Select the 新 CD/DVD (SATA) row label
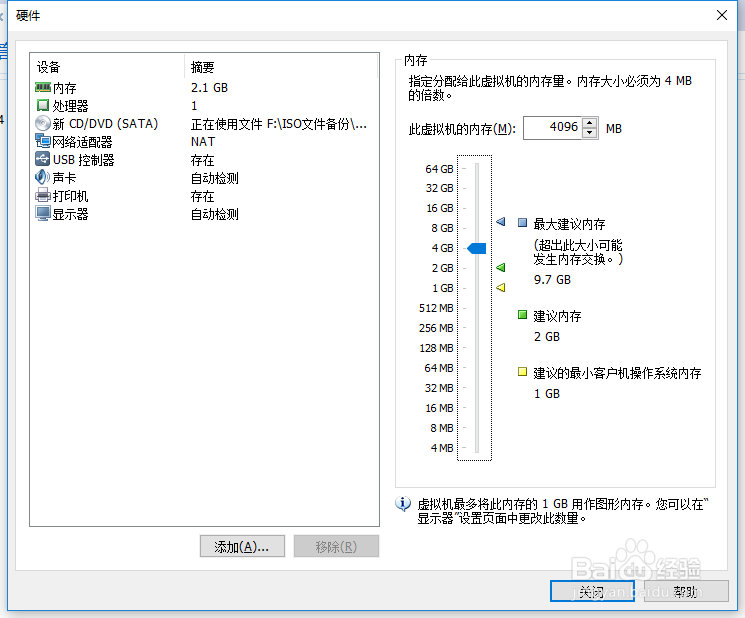This screenshot has width=745, height=618. (105, 124)
